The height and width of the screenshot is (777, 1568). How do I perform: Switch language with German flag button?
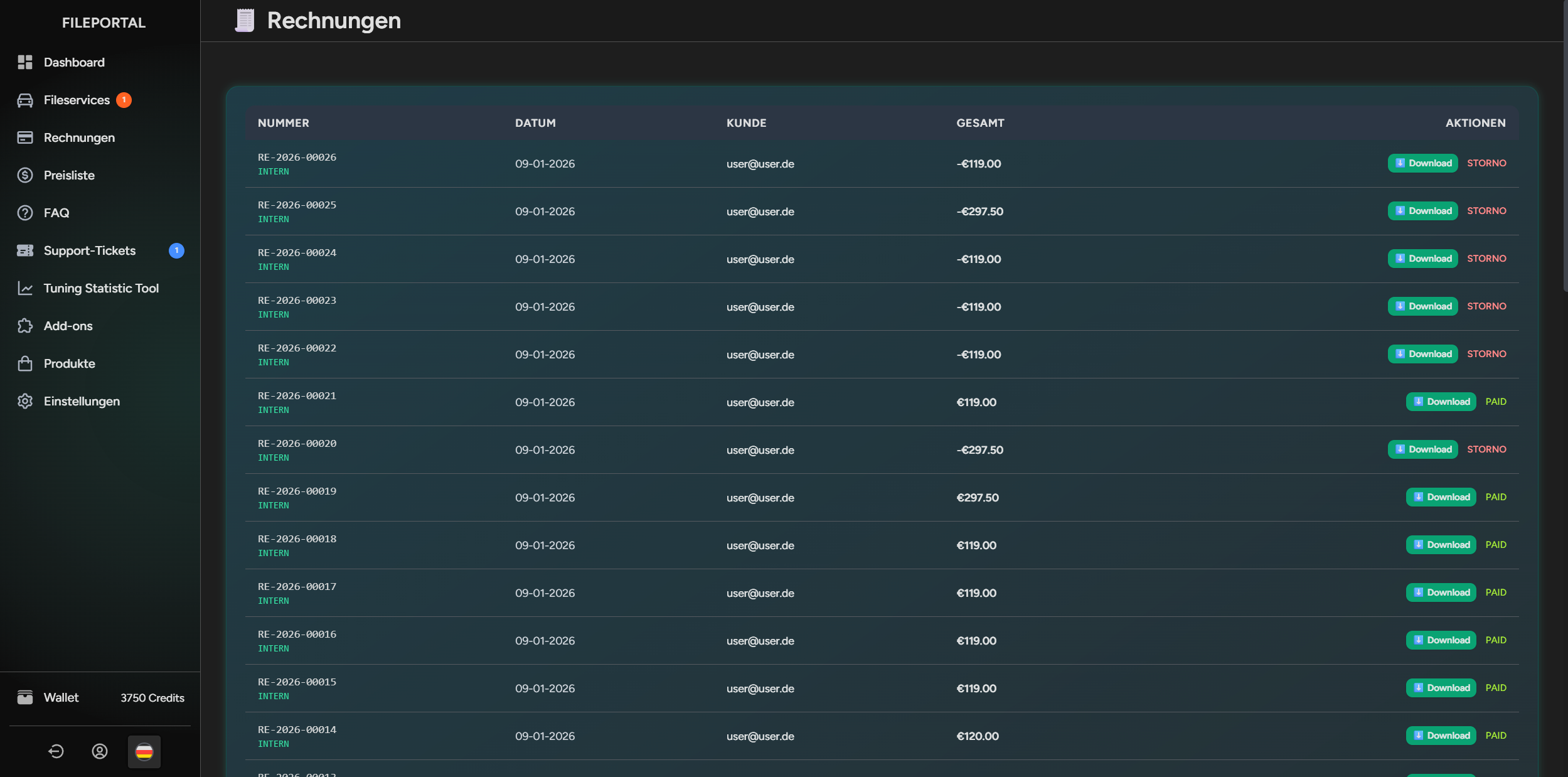point(144,751)
